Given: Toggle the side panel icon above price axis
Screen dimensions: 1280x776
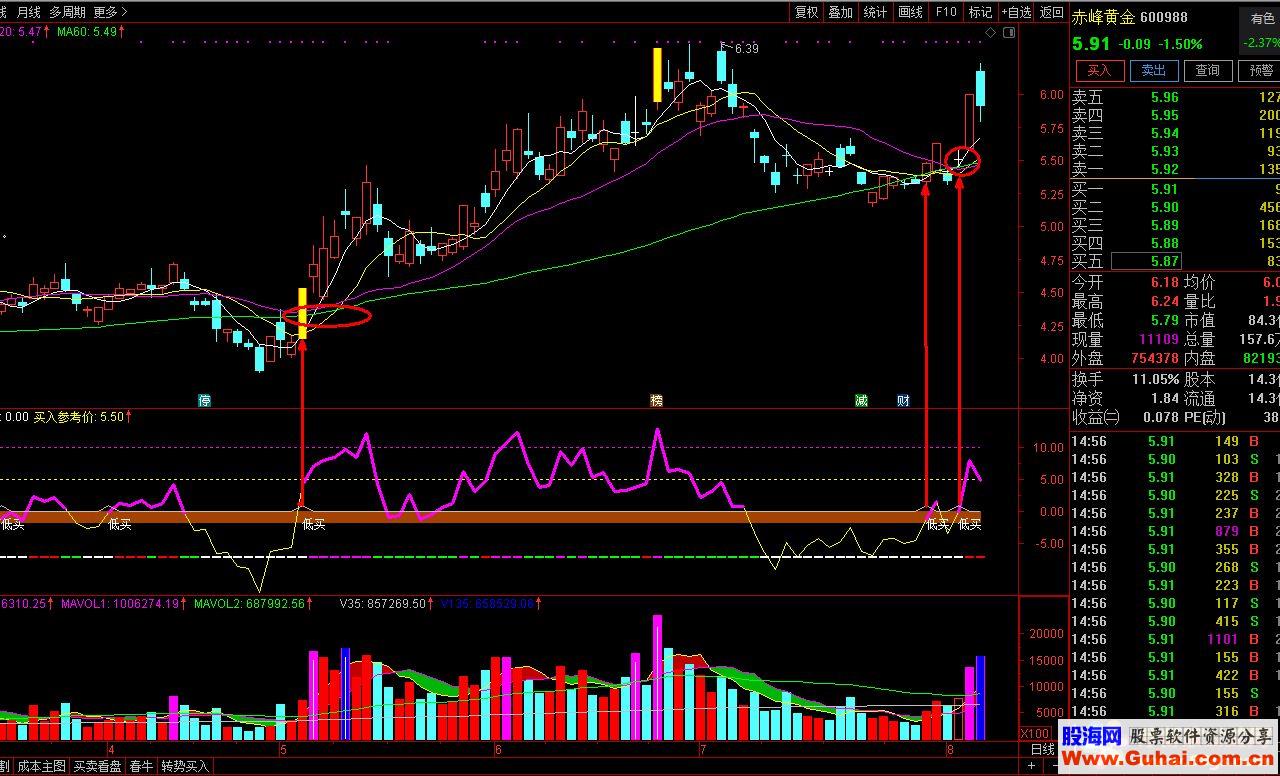Looking at the screenshot, I should 1007,33.
